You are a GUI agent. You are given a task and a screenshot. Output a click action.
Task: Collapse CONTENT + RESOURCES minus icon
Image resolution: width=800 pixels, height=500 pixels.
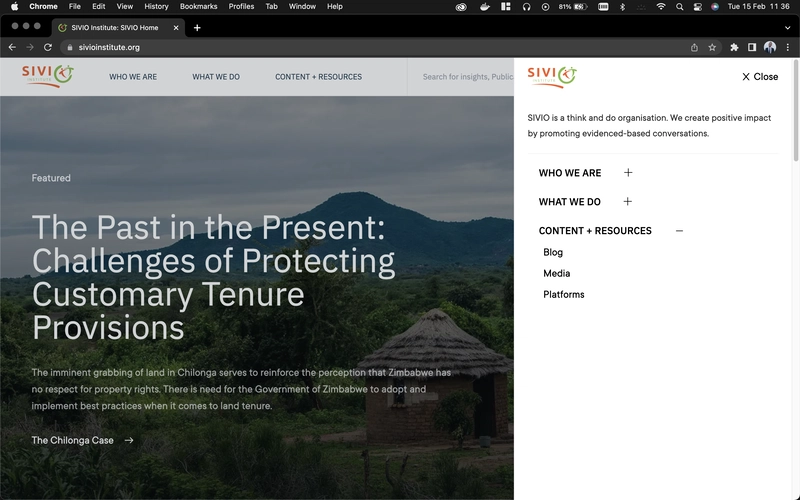(x=679, y=231)
